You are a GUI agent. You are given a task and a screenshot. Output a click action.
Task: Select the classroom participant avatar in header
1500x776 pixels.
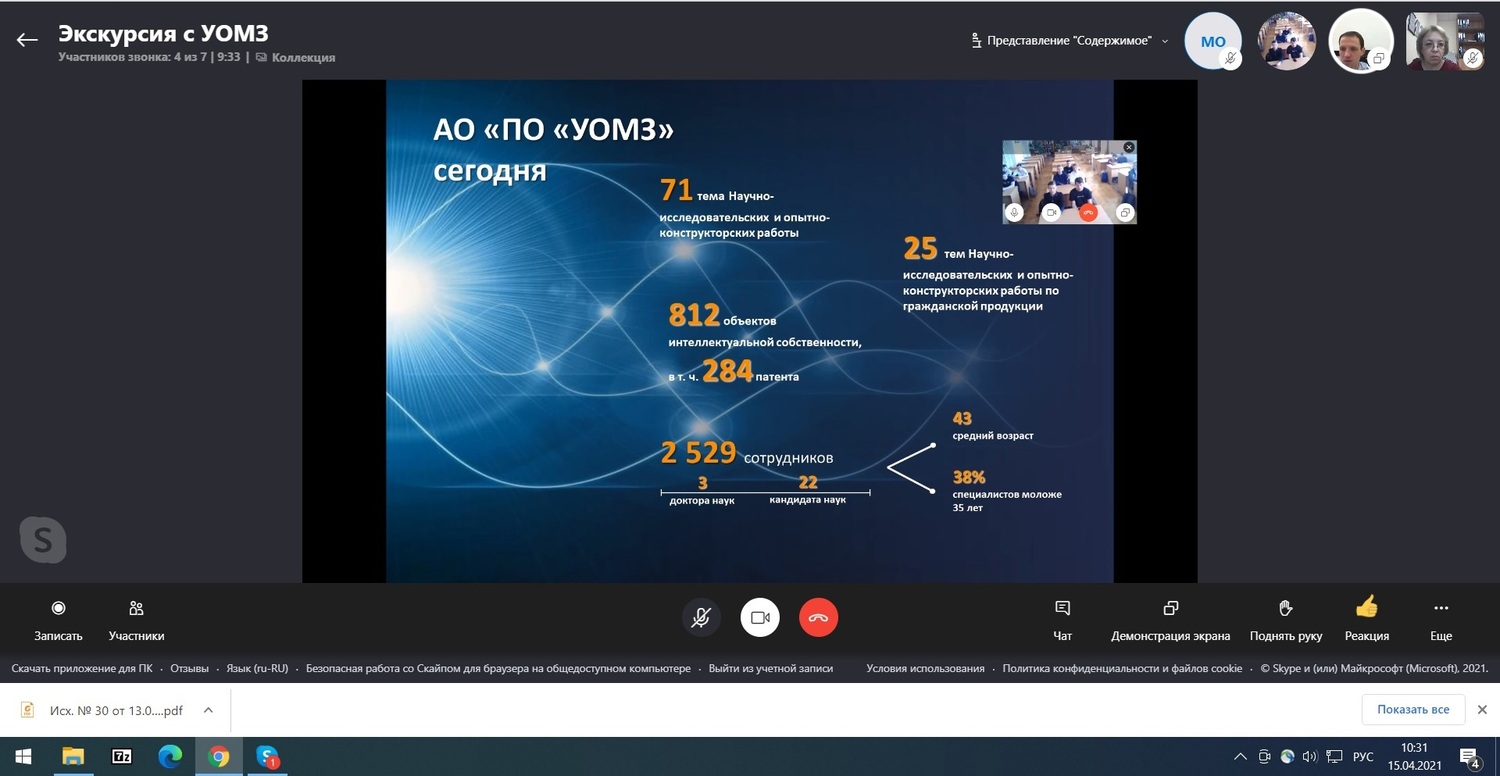point(1286,41)
